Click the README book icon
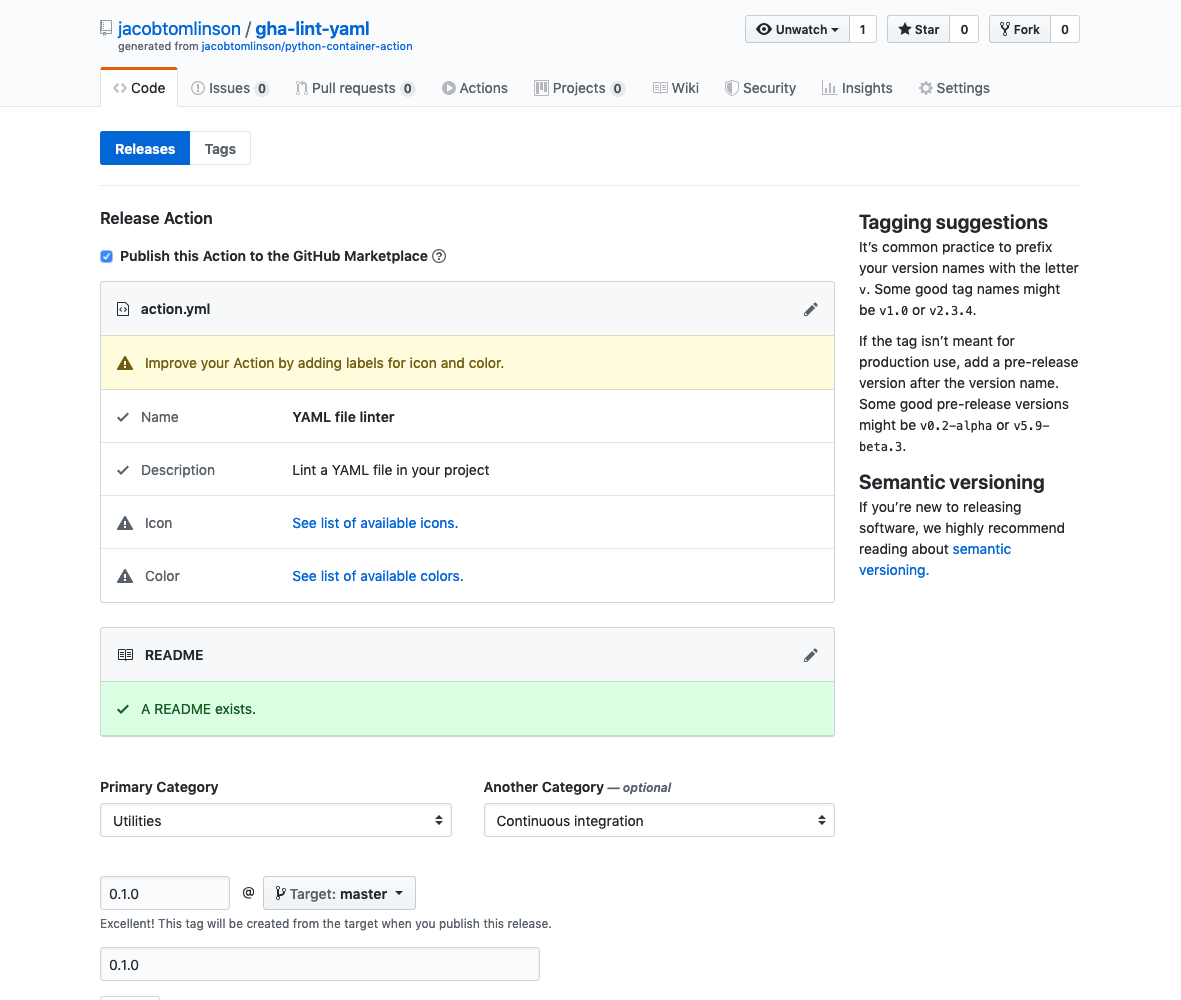 [x=125, y=655]
